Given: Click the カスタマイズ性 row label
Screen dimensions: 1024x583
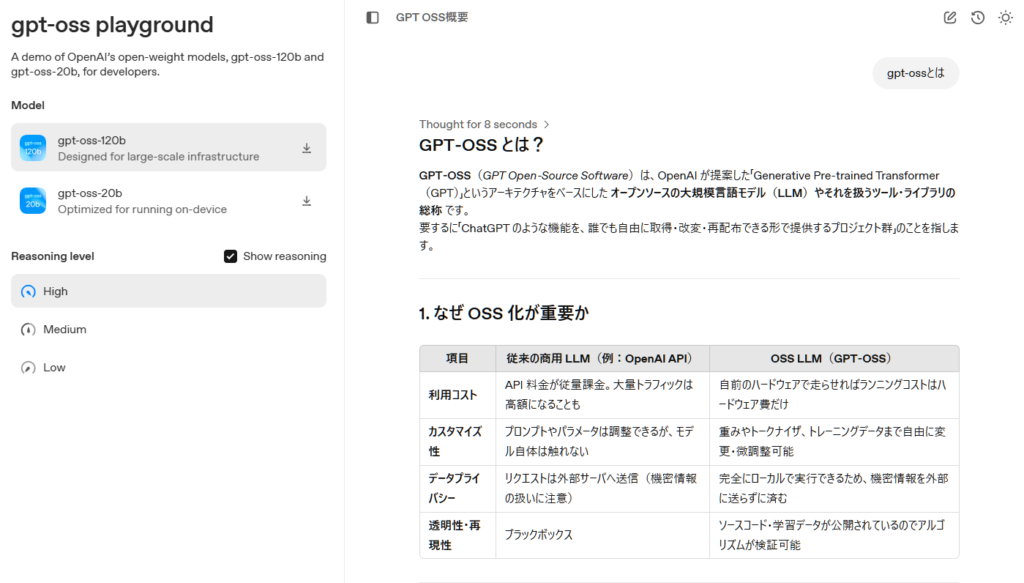Looking at the screenshot, I should coord(455,441).
